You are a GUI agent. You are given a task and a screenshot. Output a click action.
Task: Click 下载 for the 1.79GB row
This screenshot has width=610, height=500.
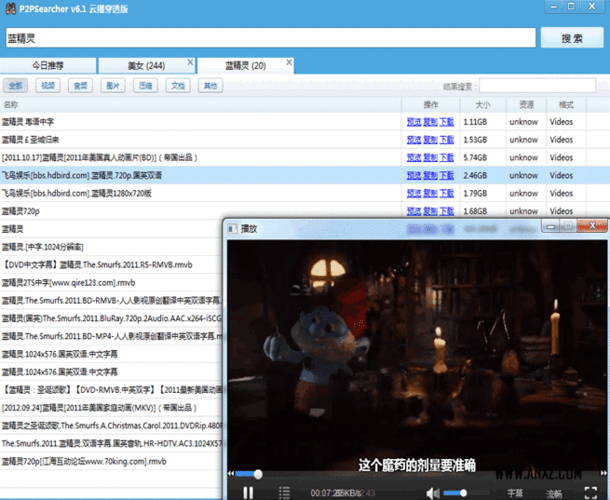coord(447,193)
